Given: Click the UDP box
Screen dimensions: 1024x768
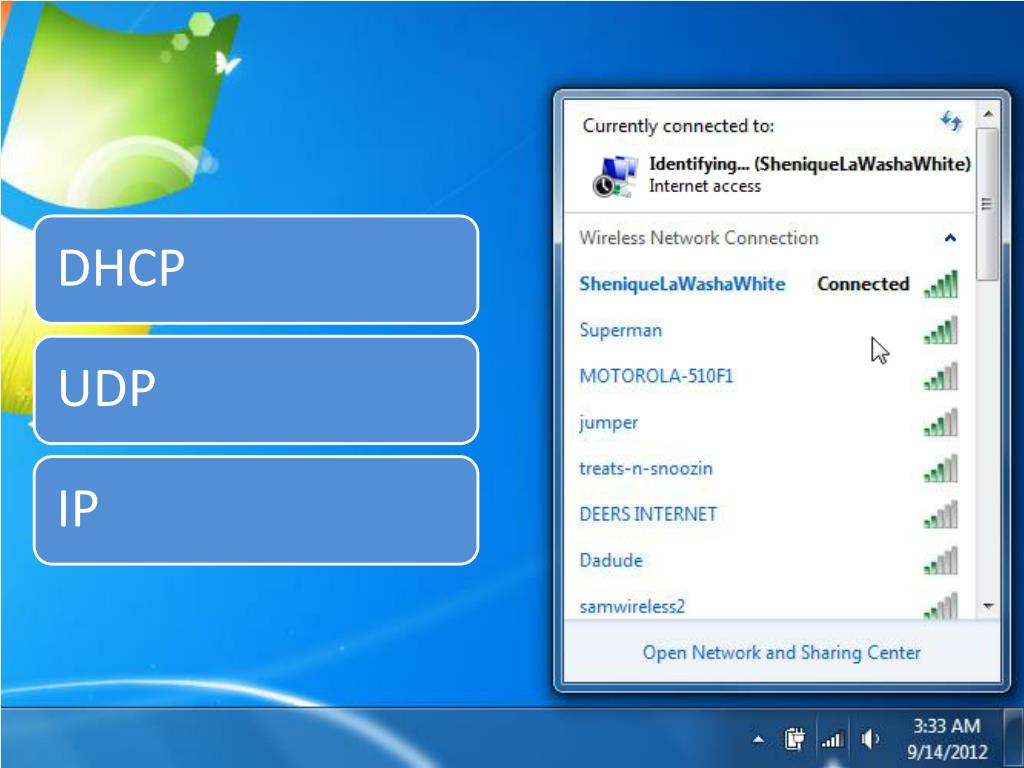Looking at the screenshot, I should pos(256,390).
